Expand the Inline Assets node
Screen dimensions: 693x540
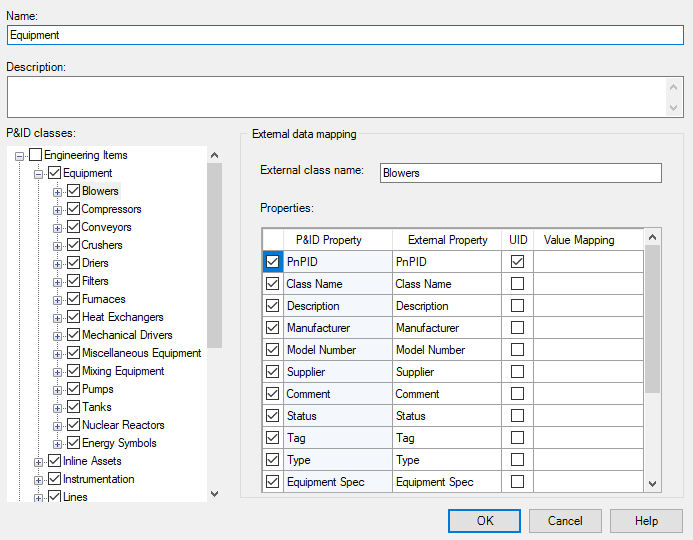[39, 461]
